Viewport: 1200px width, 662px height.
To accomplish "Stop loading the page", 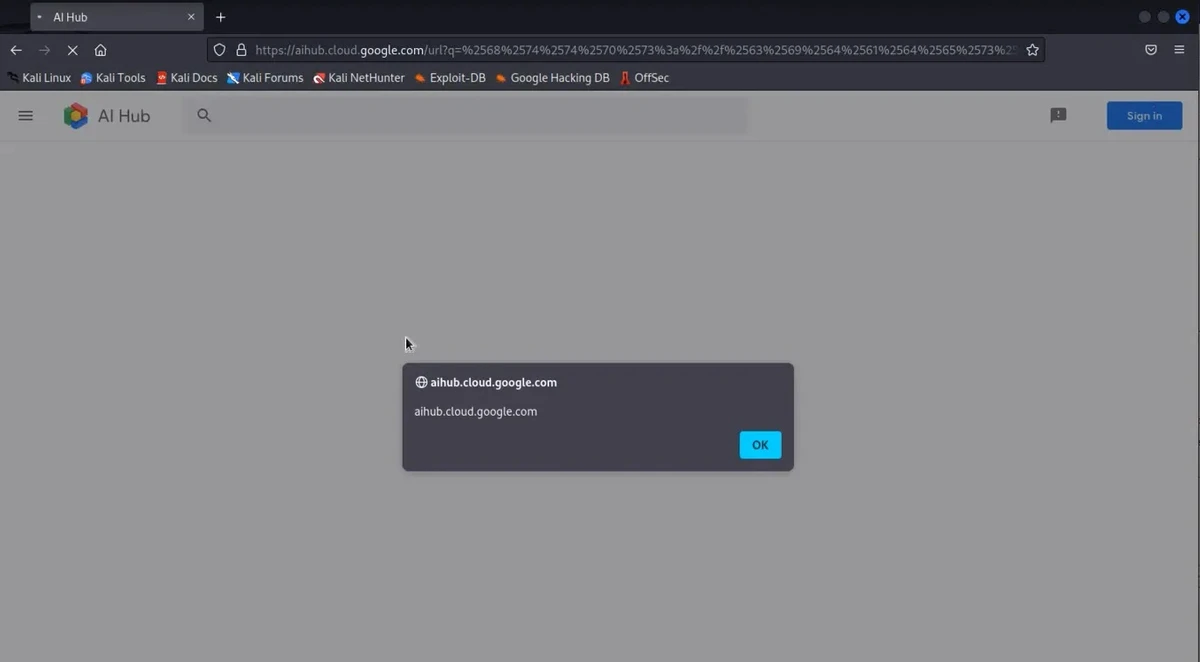I will pos(72,50).
